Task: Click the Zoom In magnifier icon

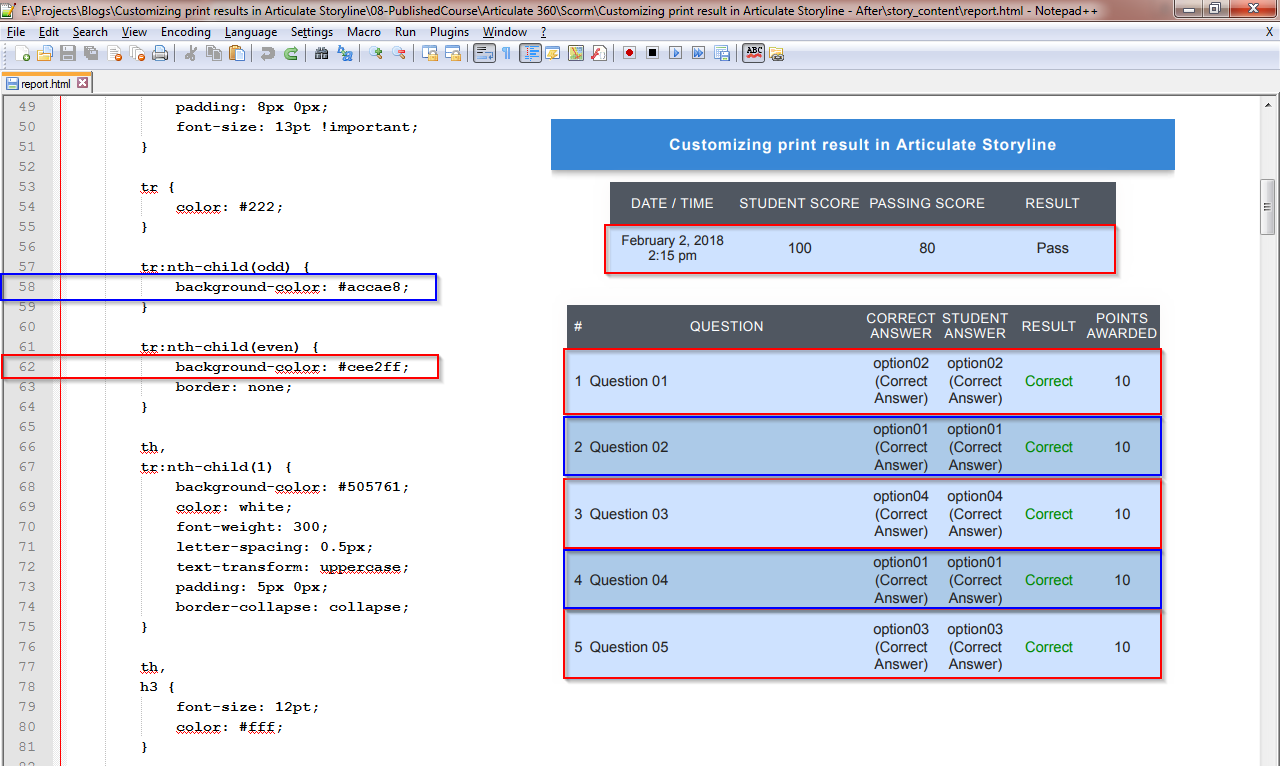Action: 376,53
